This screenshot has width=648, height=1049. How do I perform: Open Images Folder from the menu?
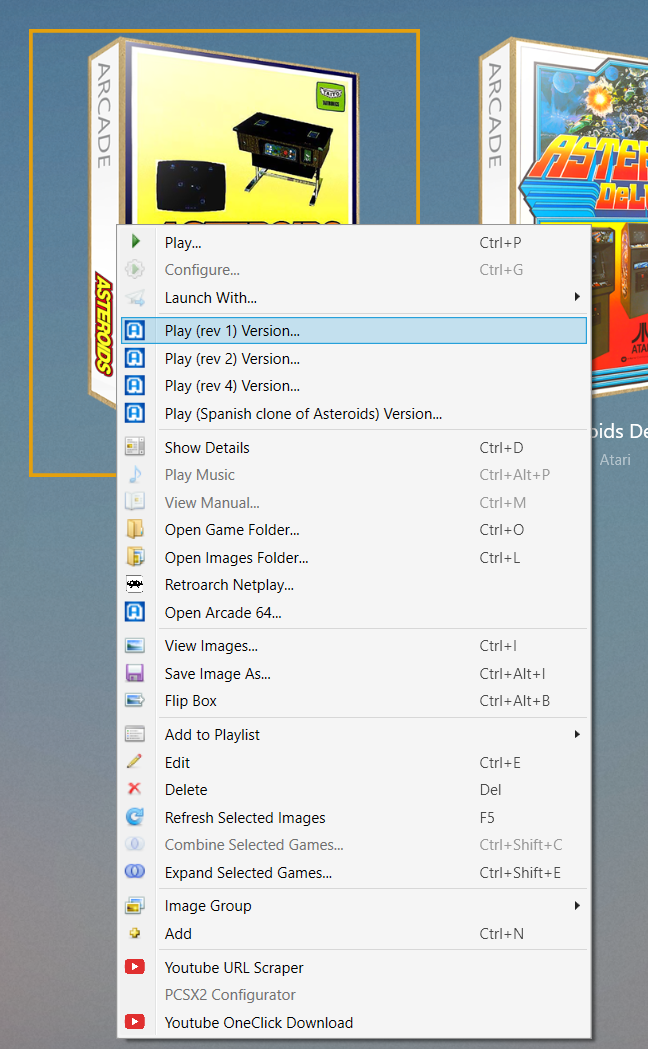pos(354,557)
